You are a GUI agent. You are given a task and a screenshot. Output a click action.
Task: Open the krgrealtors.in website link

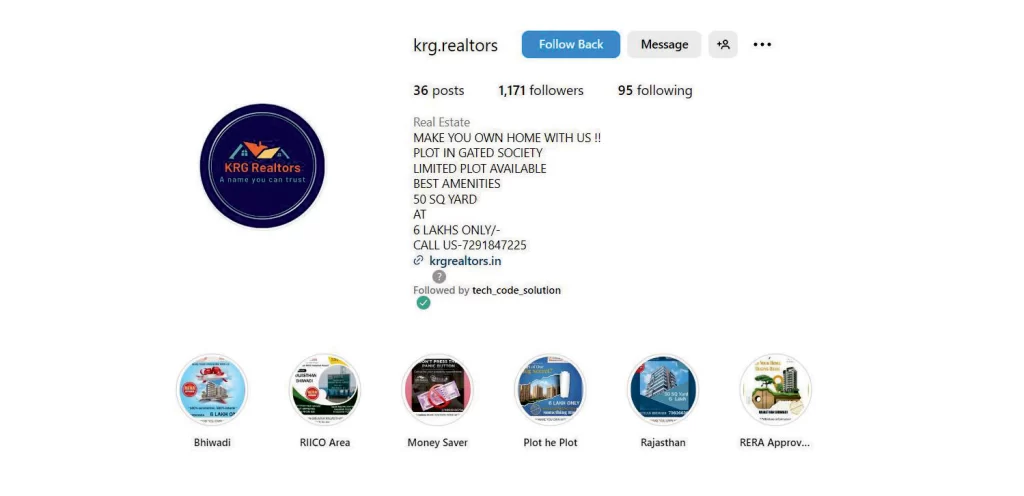[x=466, y=260]
